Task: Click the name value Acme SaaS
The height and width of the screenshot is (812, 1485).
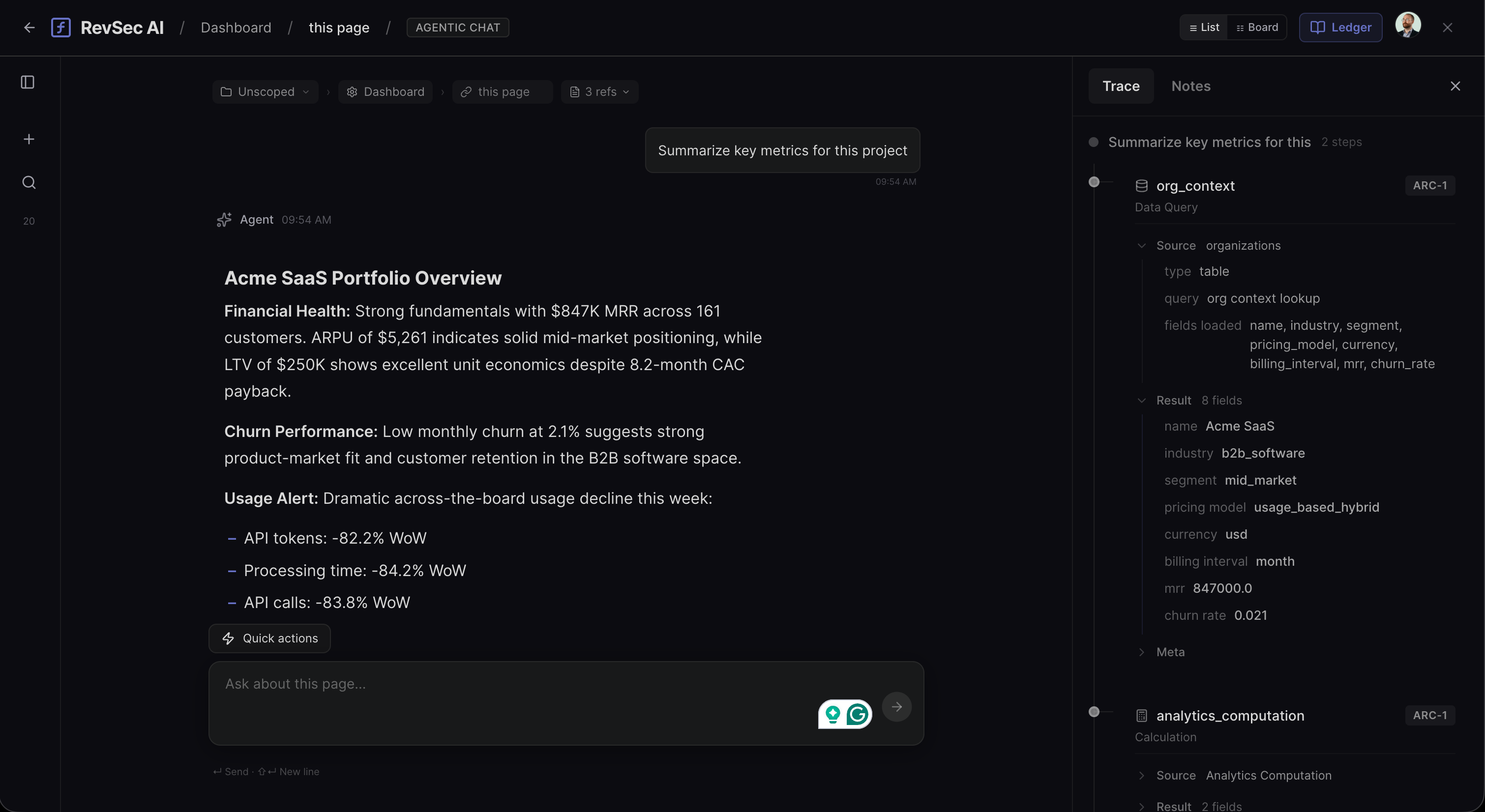Action: coord(1240,427)
